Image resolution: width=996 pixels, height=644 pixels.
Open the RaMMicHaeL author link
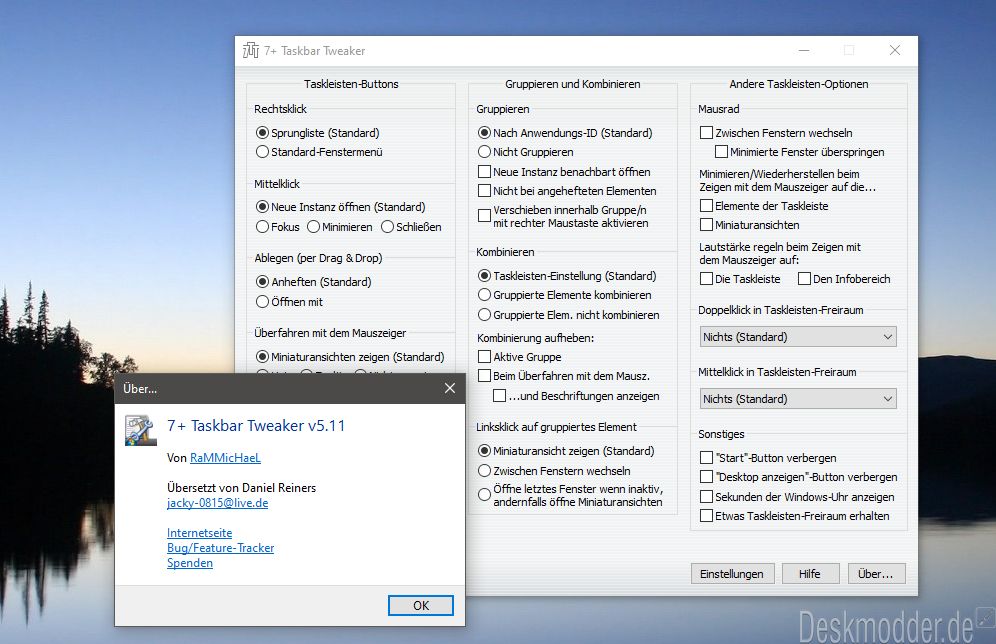click(225, 458)
